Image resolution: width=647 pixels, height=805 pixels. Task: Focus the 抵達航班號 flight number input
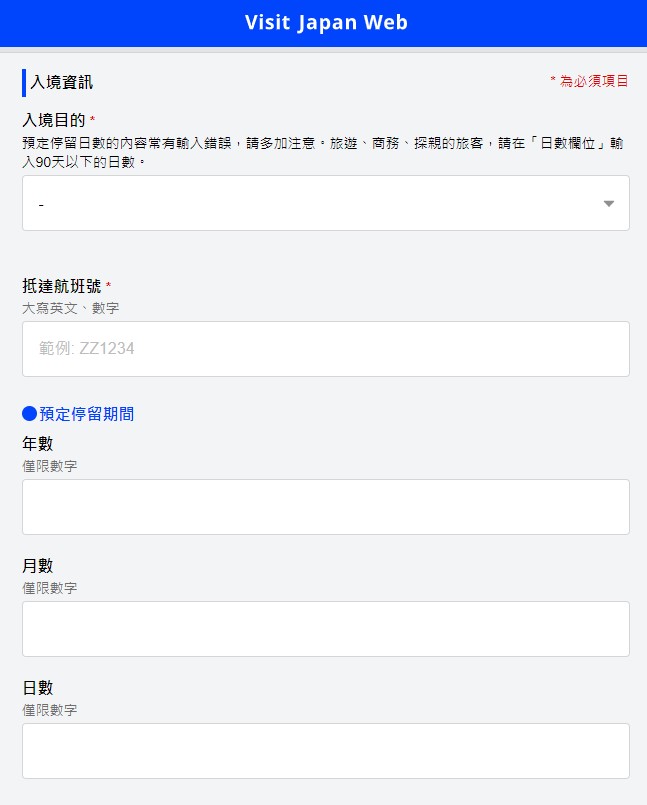(x=325, y=349)
